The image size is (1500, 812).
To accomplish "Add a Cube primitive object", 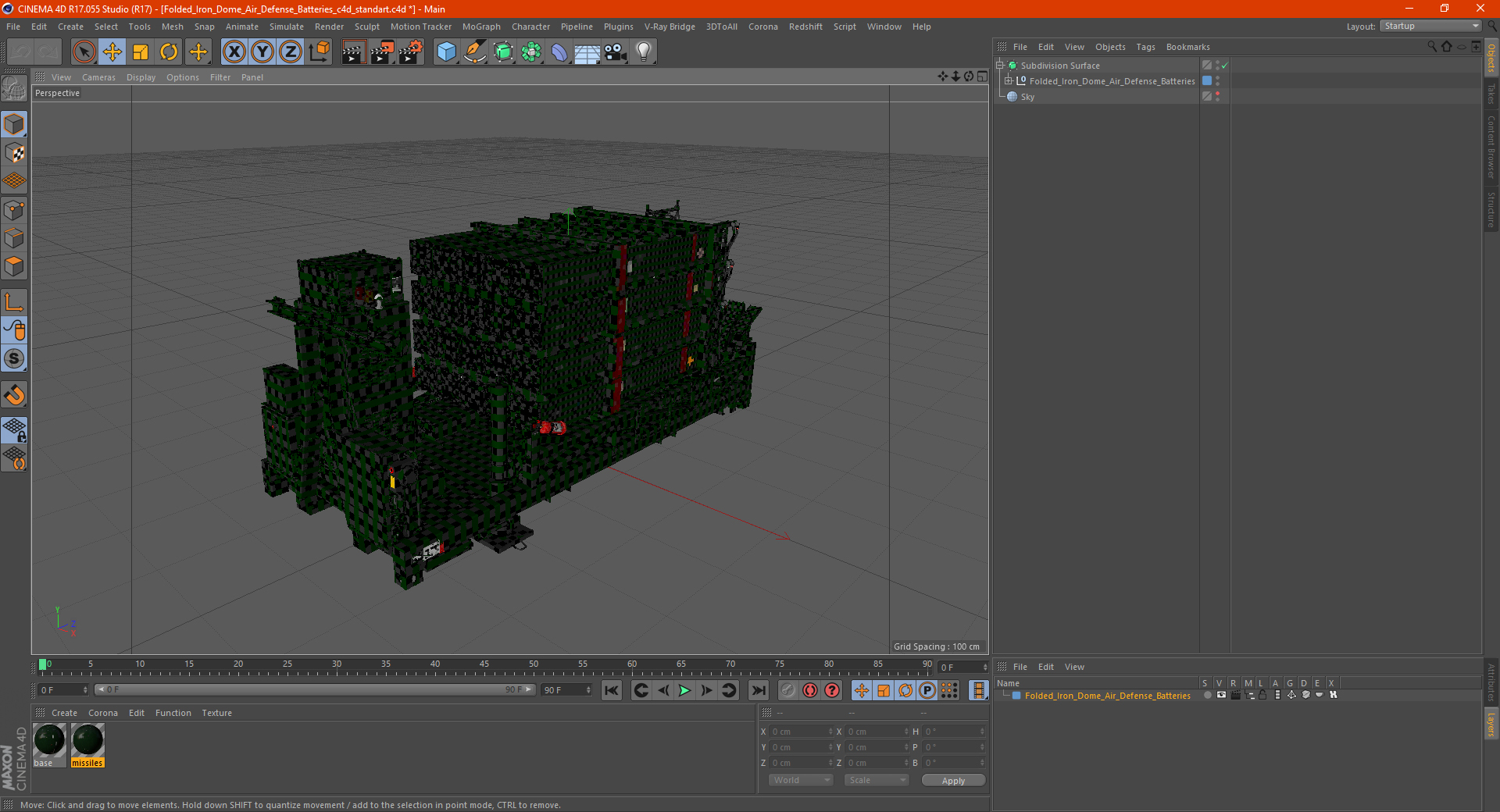I will point(446,52).
